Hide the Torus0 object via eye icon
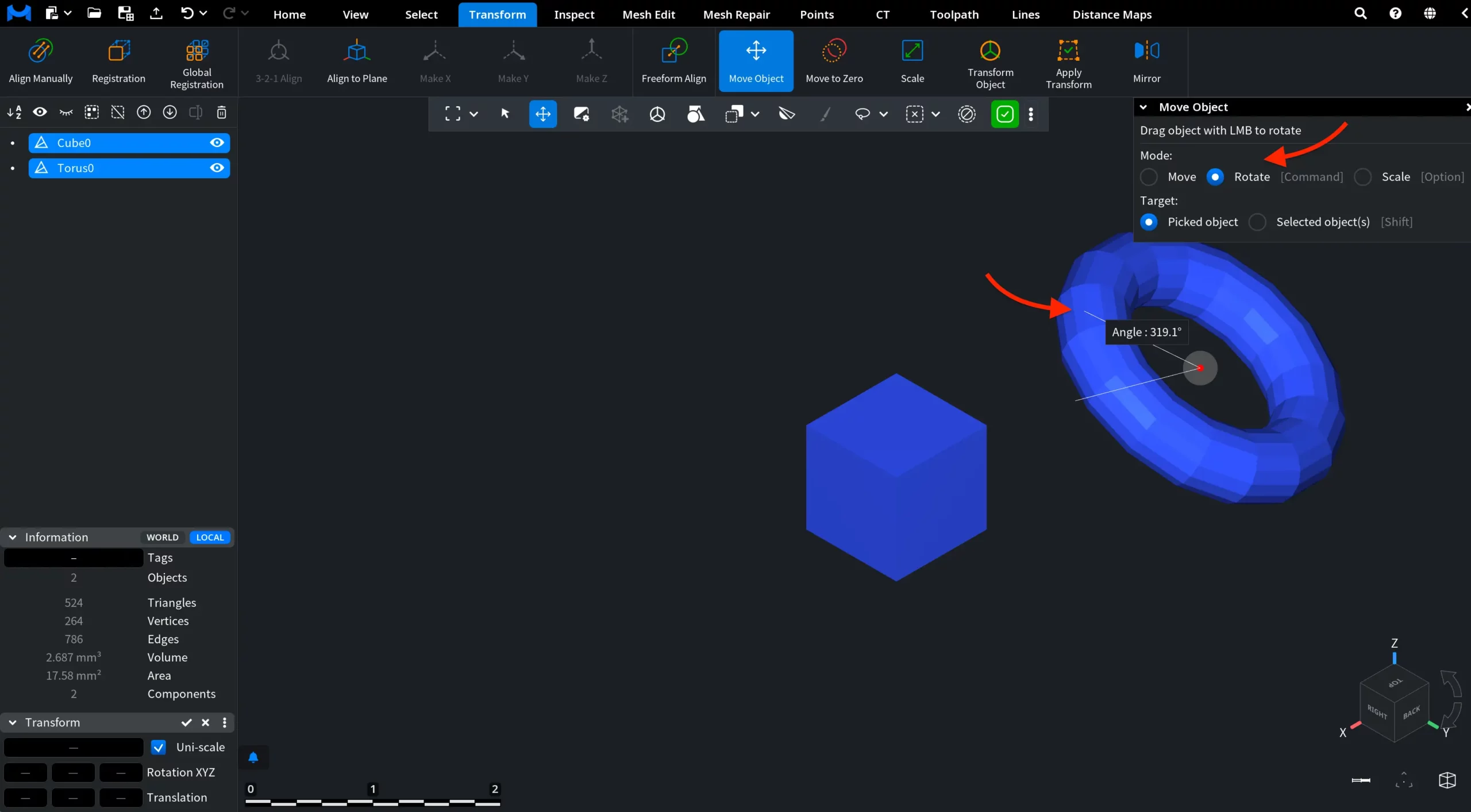This screenshot has height=812, width=1471. point(217,168)
